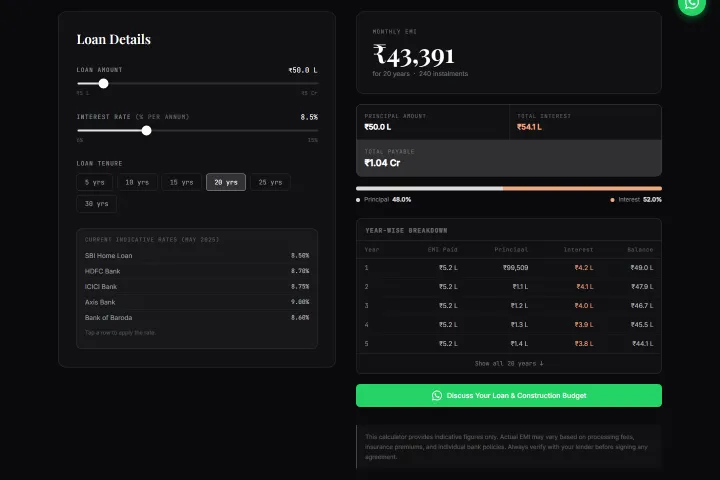Click Discuss Your Loan & Construction Budget button

click(509, 395)
